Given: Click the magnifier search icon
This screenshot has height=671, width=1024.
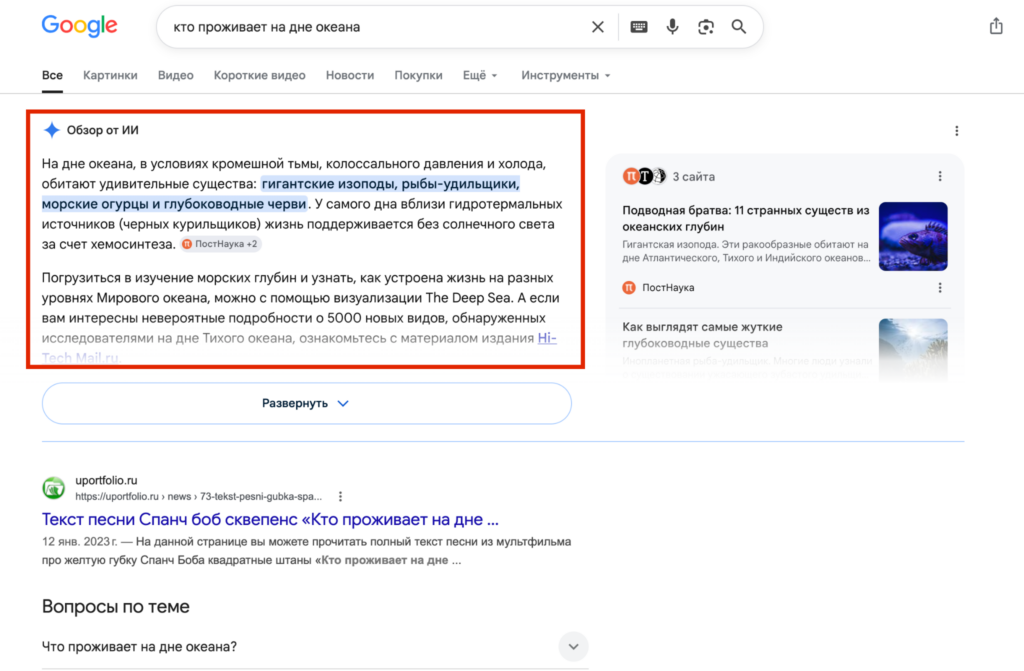Looking at the screenshot, I should (739, 27).
